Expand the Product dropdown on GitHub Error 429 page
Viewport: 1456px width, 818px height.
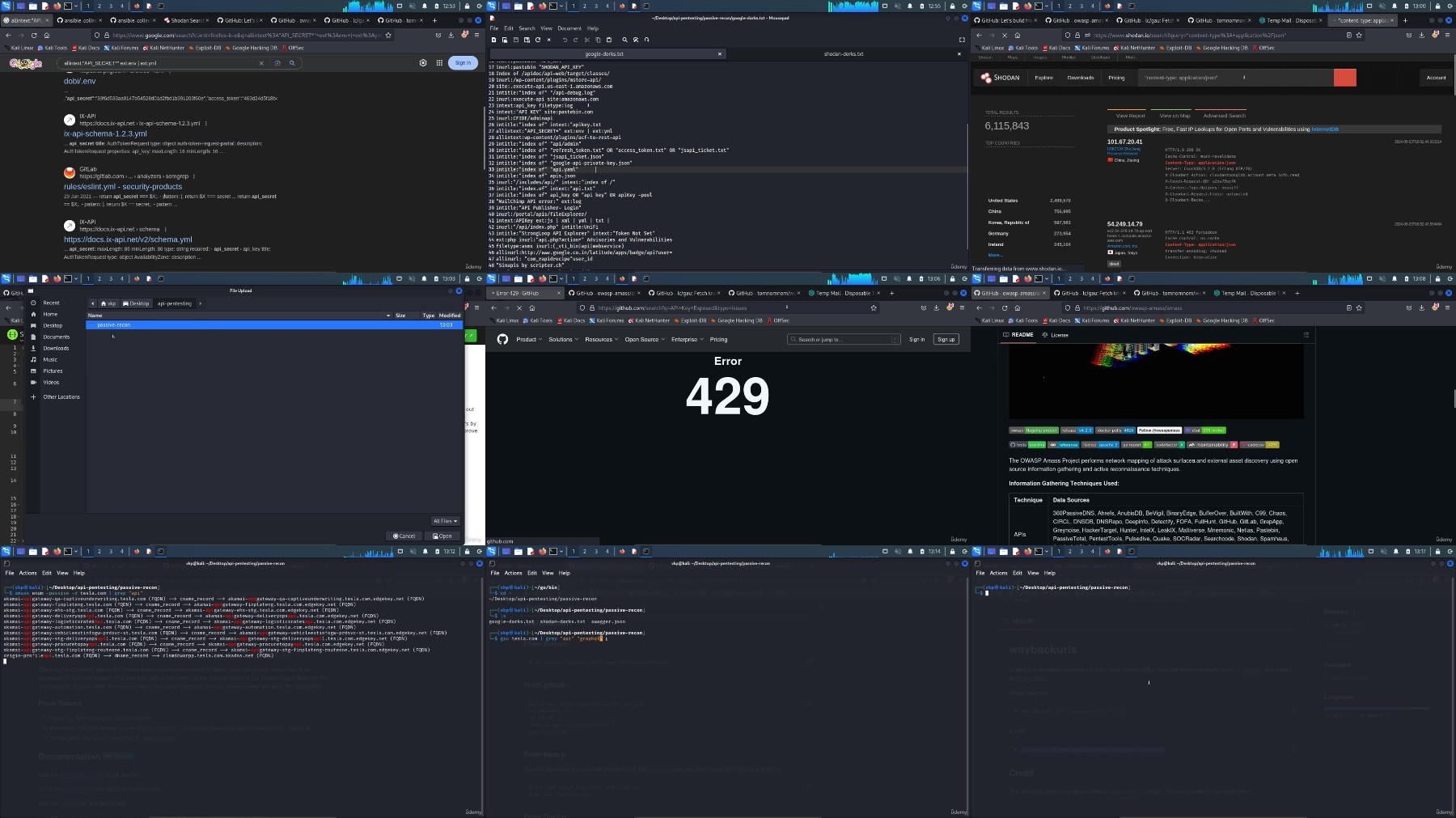529,340
